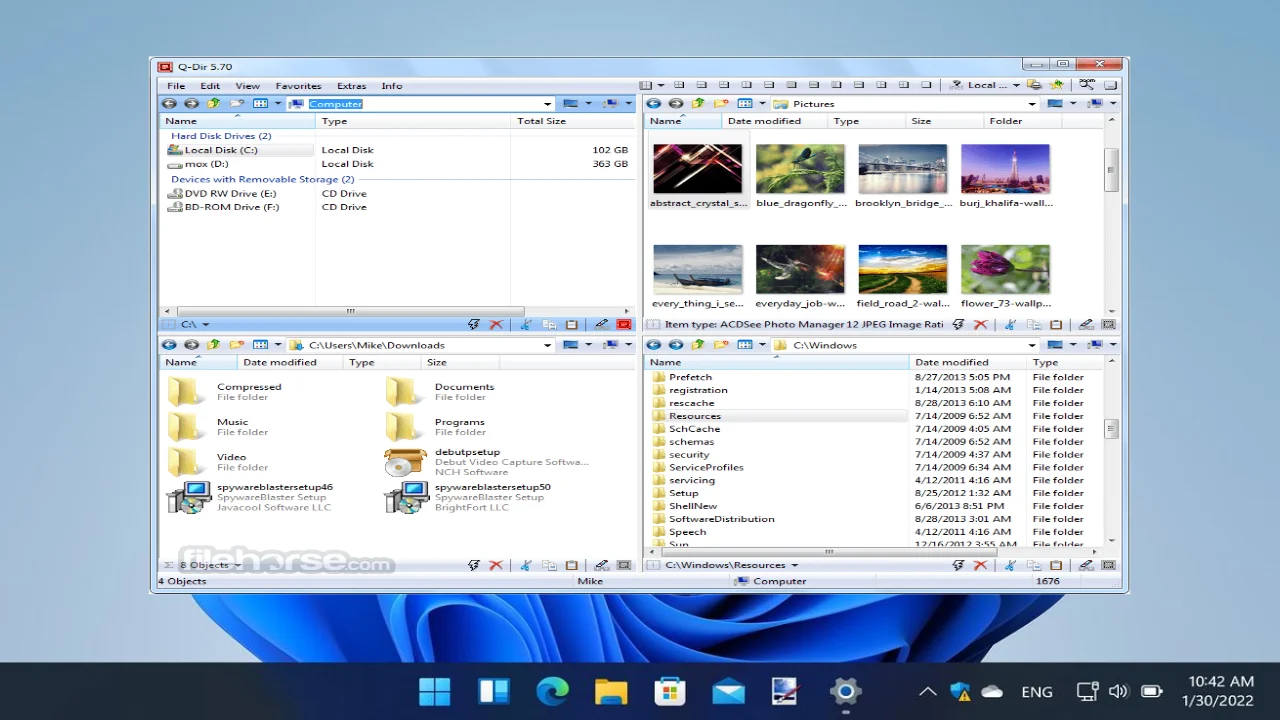
Task: Click copy icon under Computer pane
Action: (x=549, y=325)
